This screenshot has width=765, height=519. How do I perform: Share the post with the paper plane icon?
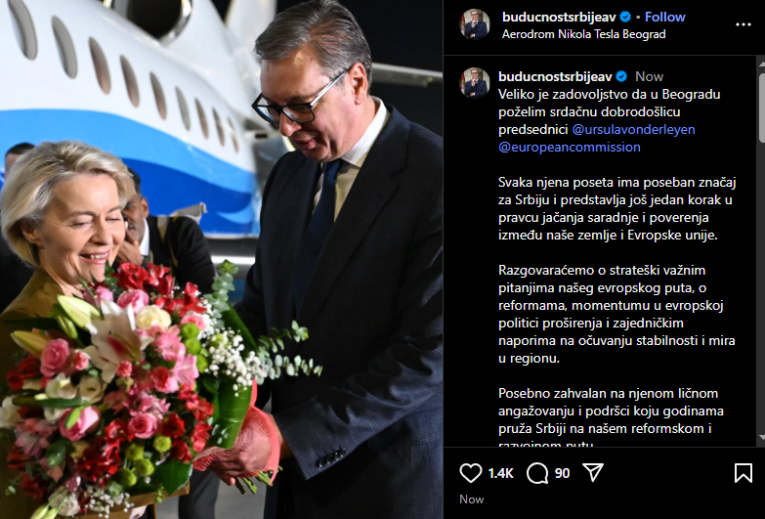click(x=593, y=472)
